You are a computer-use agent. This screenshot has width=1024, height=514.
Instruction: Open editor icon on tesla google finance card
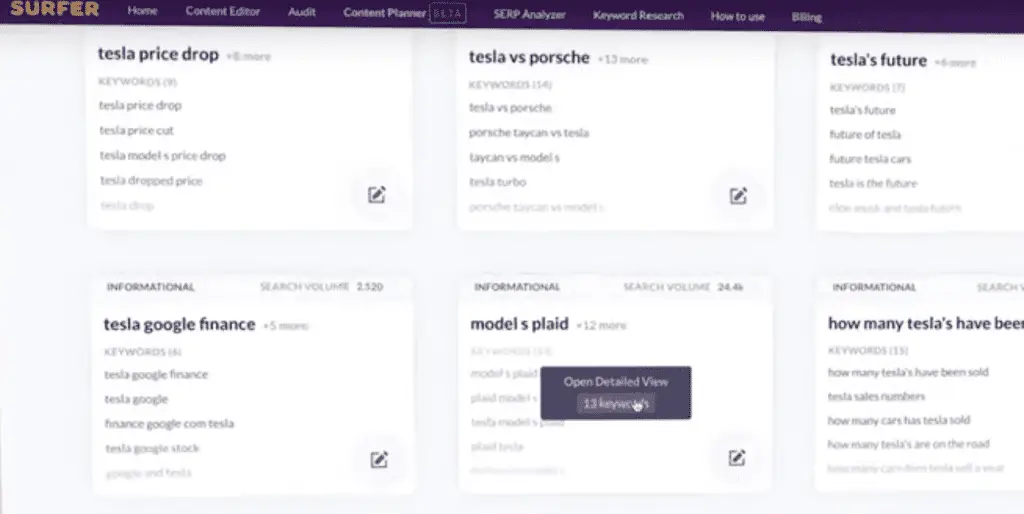tap(378, 459)
